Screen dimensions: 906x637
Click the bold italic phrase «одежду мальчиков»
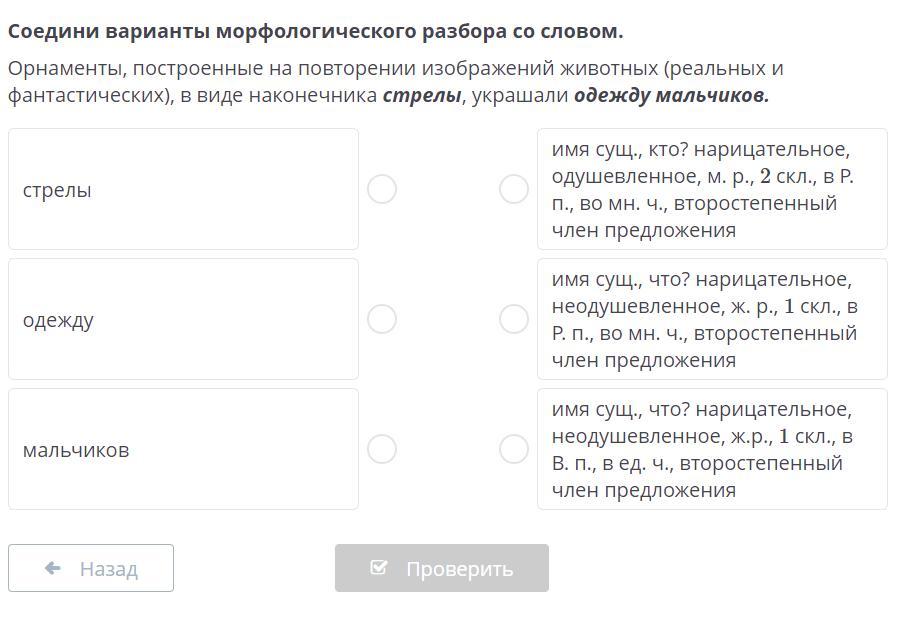(x=671, y=96)
